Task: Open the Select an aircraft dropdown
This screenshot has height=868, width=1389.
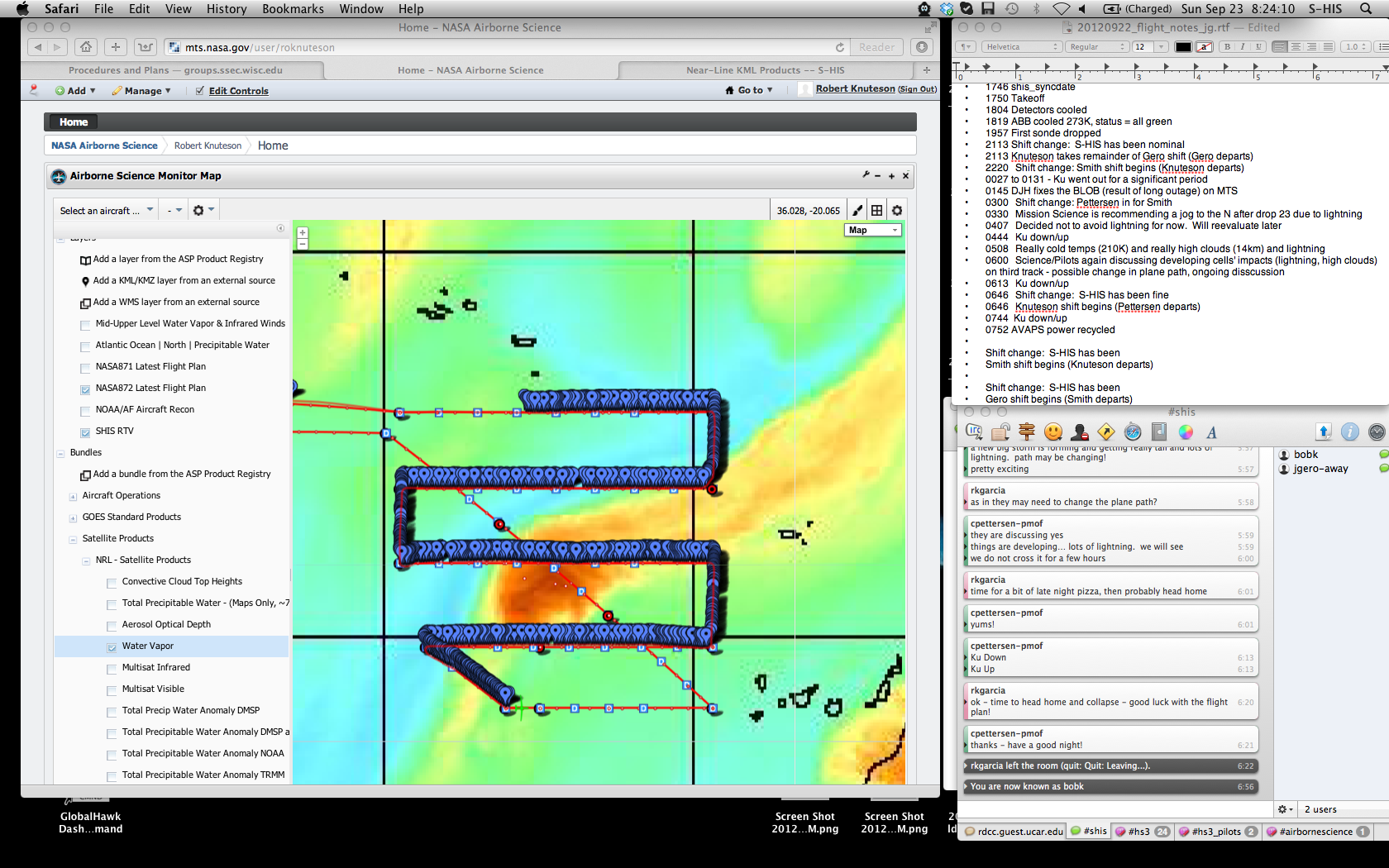Action: 106,211
